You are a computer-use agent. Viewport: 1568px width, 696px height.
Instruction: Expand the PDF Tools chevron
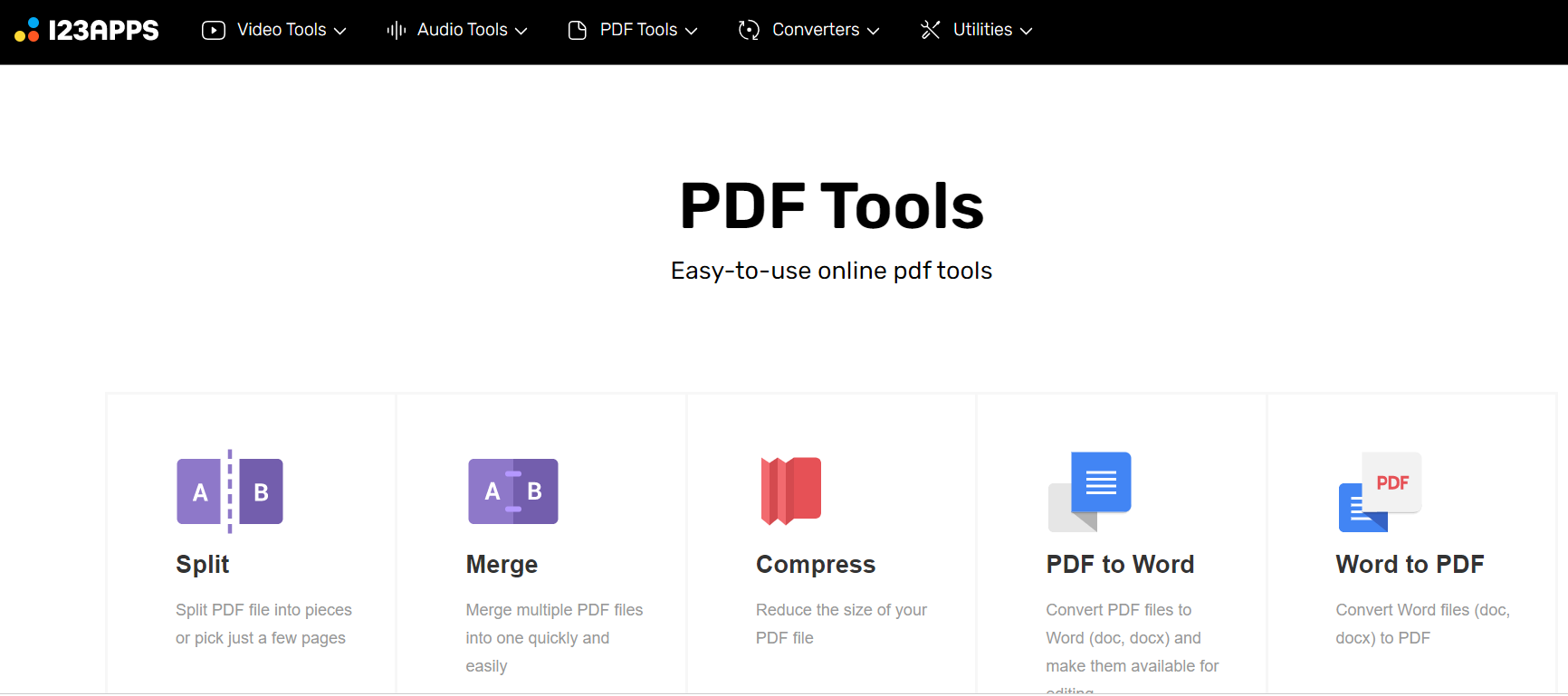[692, 31]
